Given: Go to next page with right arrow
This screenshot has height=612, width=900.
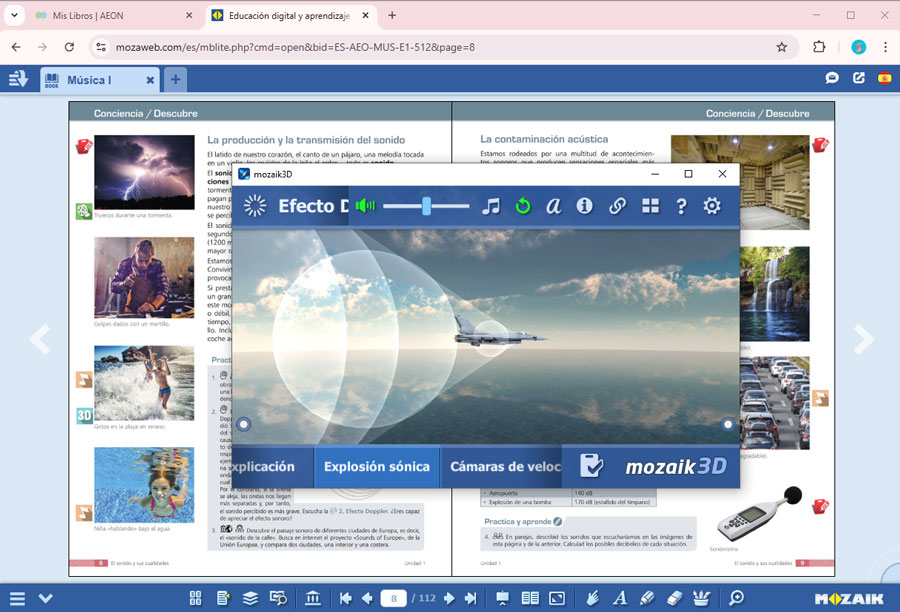Looking at the screenshot, I should tap(862, 340).
